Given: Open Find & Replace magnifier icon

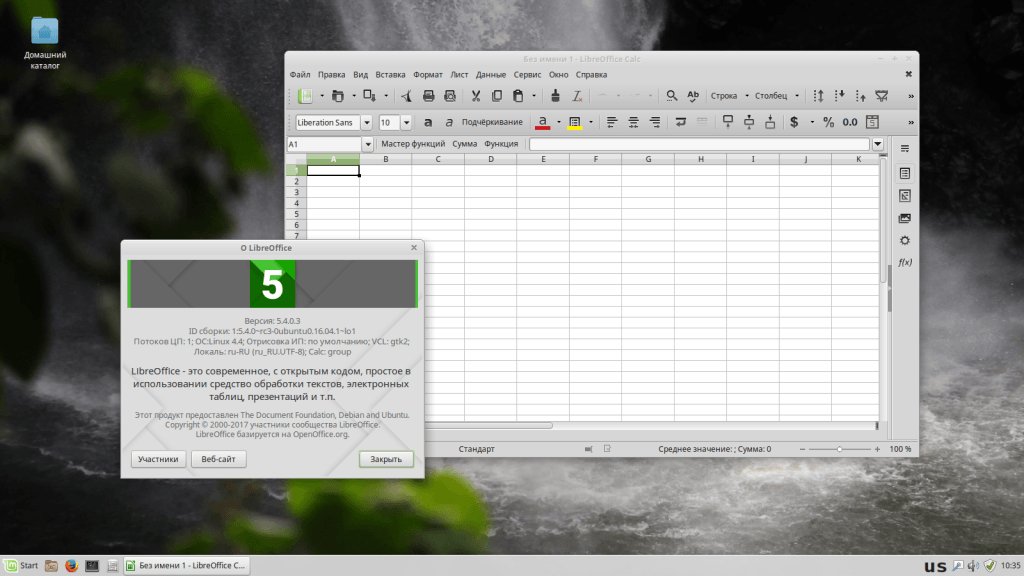Looking at the screenshot, I should [x=671, y=96].
